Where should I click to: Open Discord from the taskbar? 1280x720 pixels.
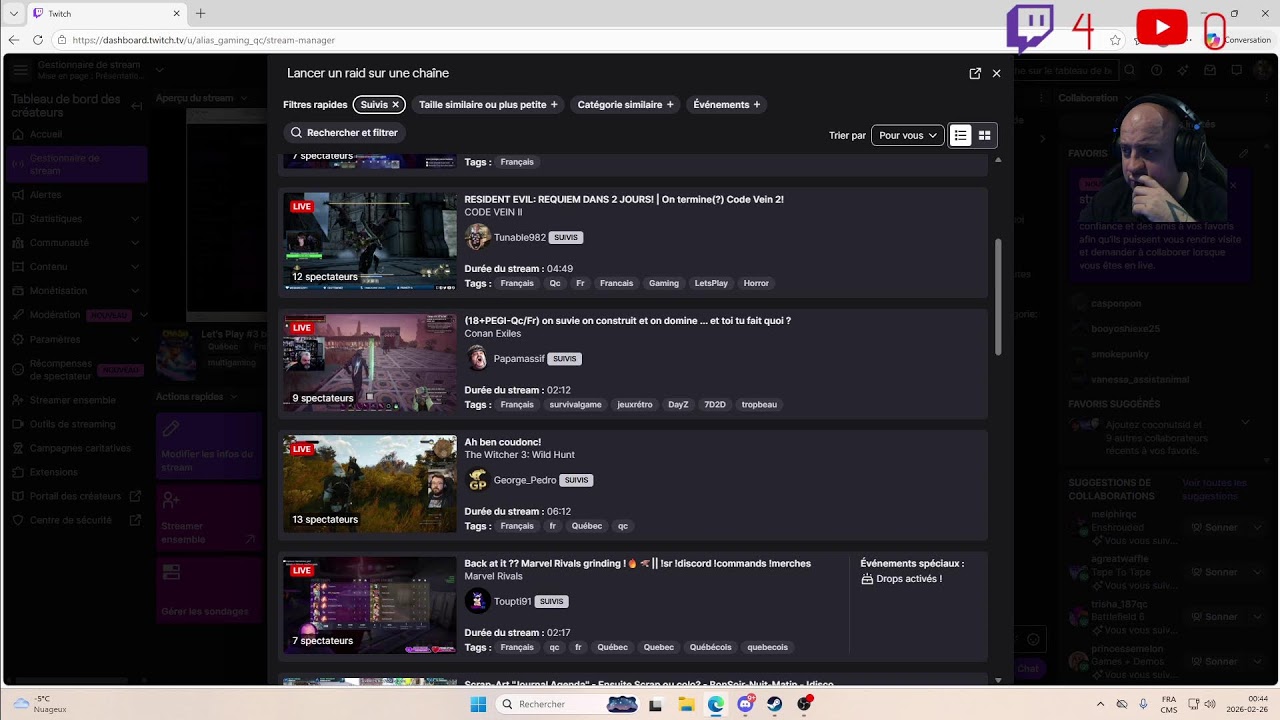click(x=745, y=704)
